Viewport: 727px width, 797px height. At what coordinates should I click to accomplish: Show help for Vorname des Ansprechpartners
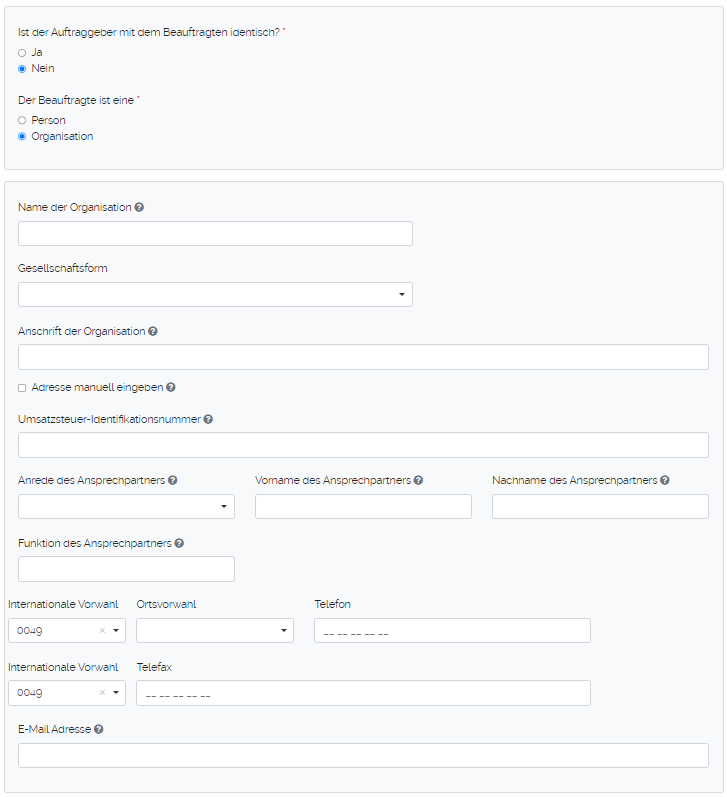[418, 480]
